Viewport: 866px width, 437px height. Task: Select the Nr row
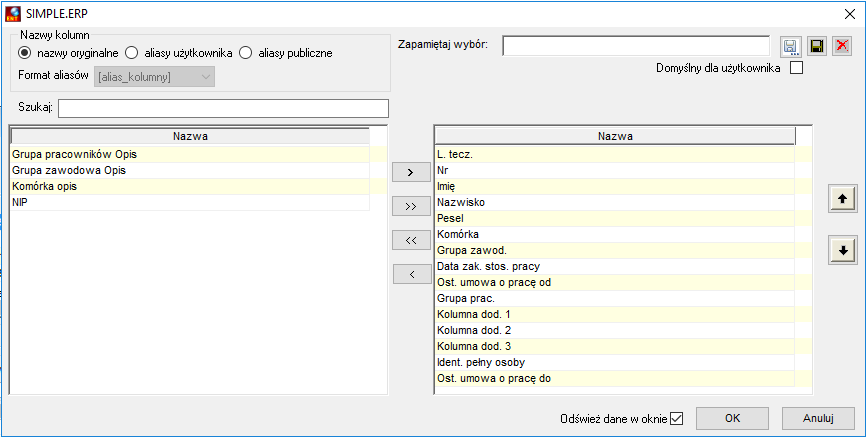(x=615, y=171)
